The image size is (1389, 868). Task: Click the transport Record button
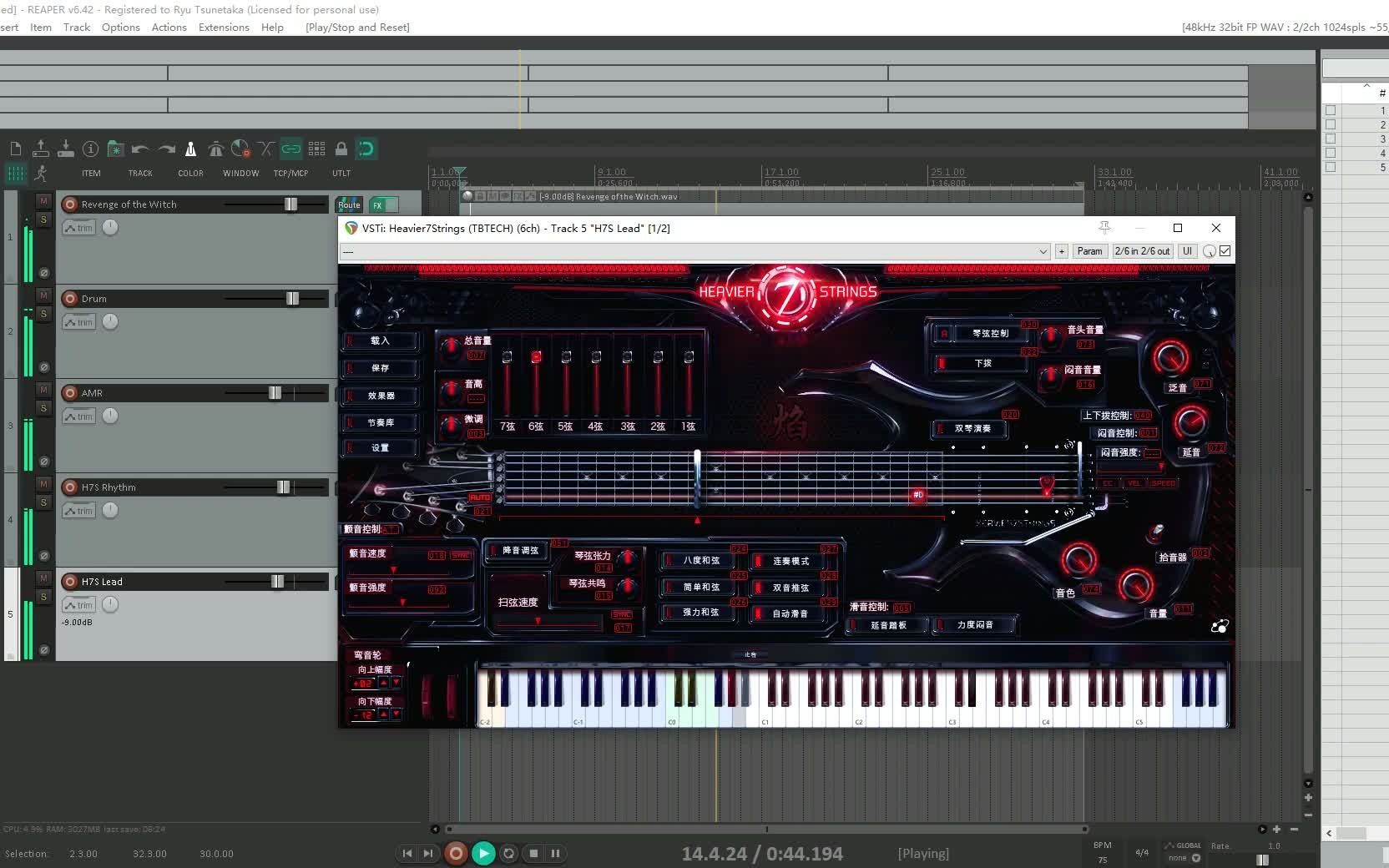coord(456,853)
